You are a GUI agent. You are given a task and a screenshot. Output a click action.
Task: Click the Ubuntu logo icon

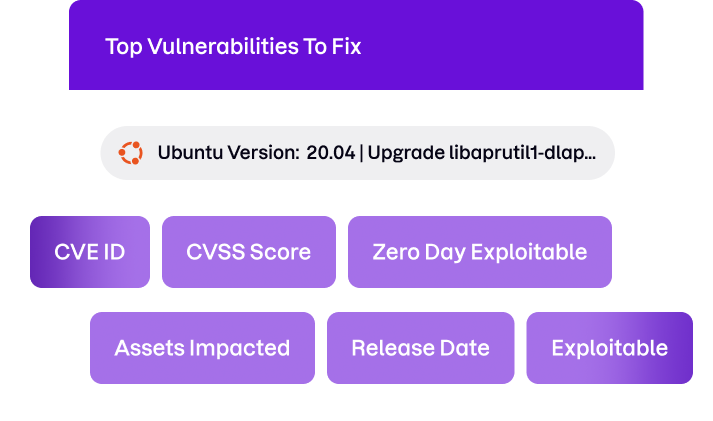coord(130,153)
